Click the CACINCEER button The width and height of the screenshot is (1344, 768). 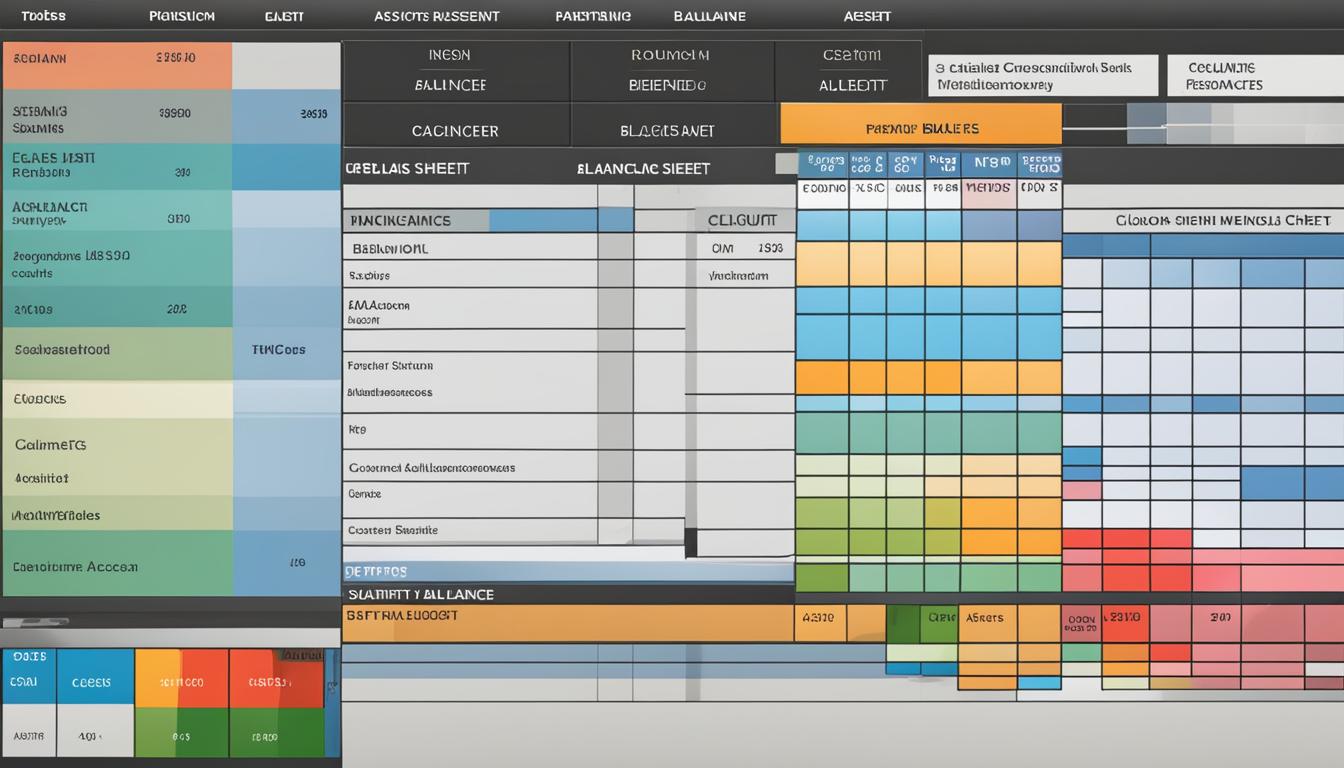point(456,130)
